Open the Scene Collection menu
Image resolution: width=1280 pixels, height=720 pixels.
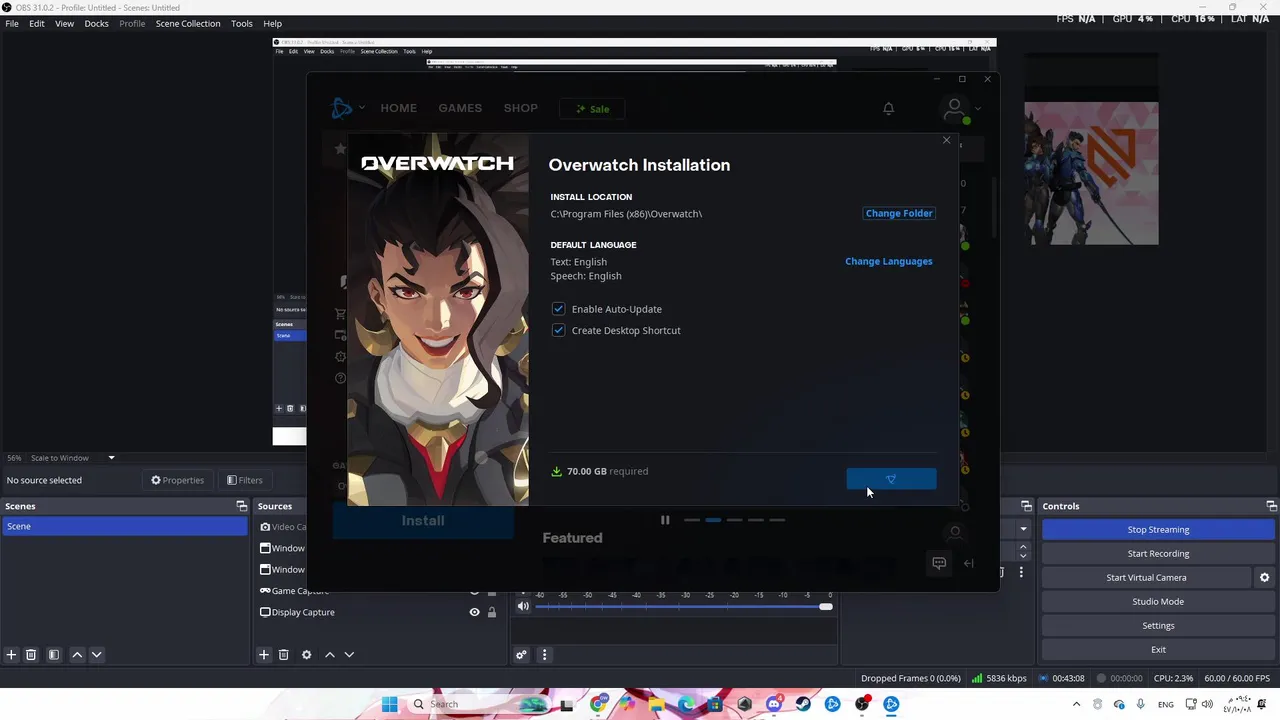(x=188, y=23)
